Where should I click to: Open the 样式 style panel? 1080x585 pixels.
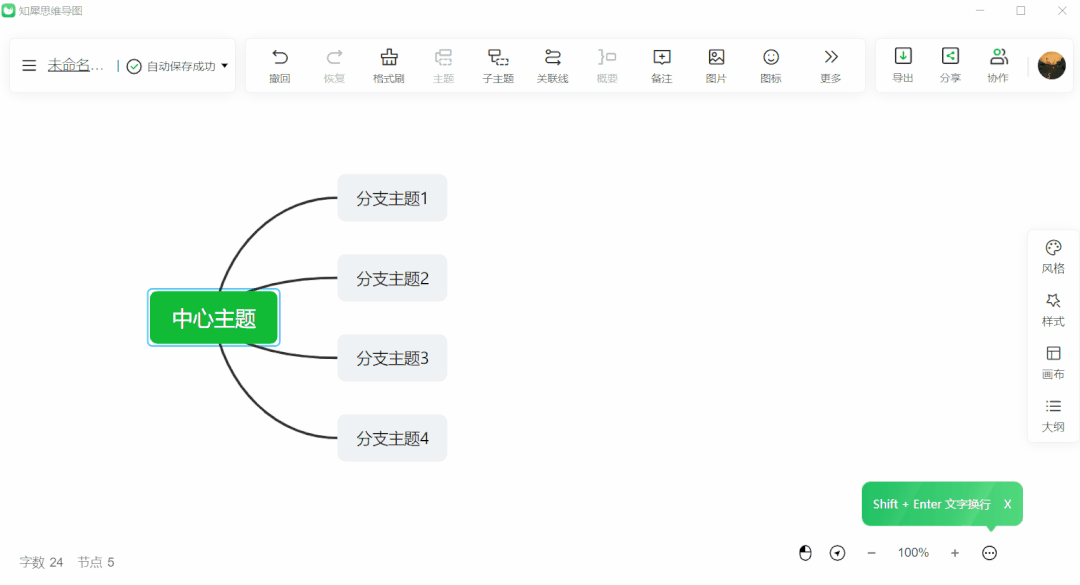point(1053,310)
